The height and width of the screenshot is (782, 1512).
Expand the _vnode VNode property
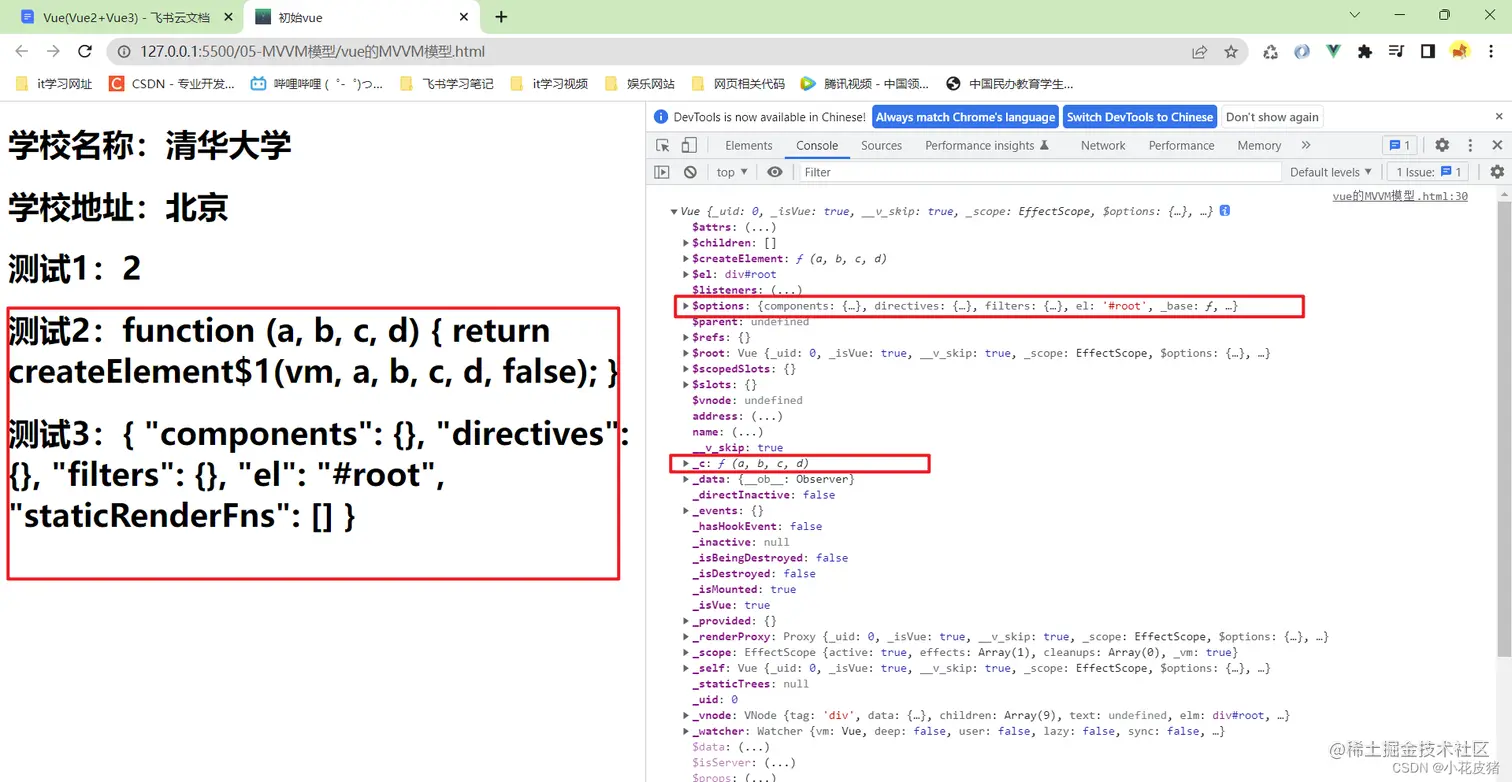point(686,716)
